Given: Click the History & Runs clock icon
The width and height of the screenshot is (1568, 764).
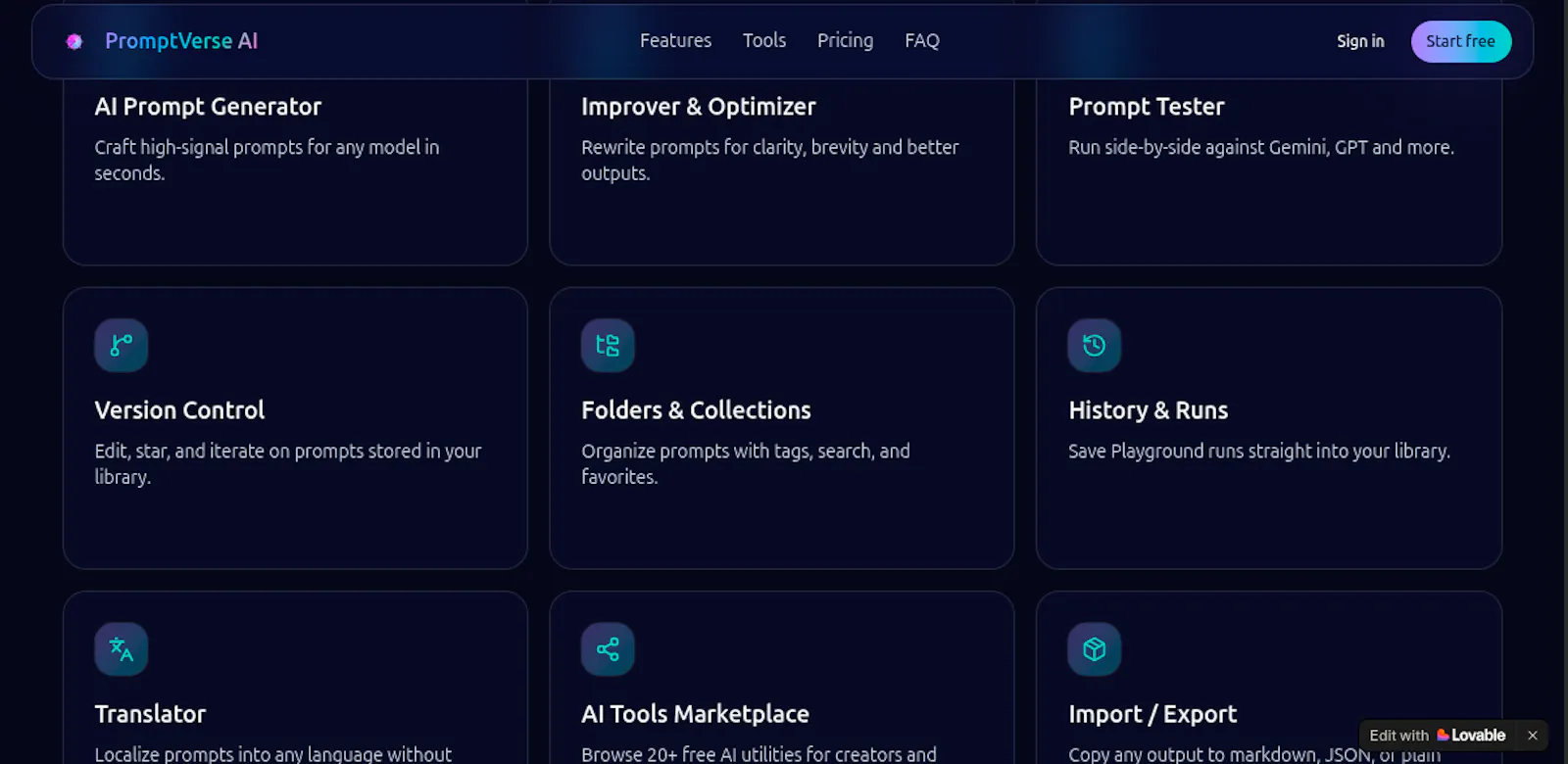Looking at the screenshot, I should point(1095,346).
